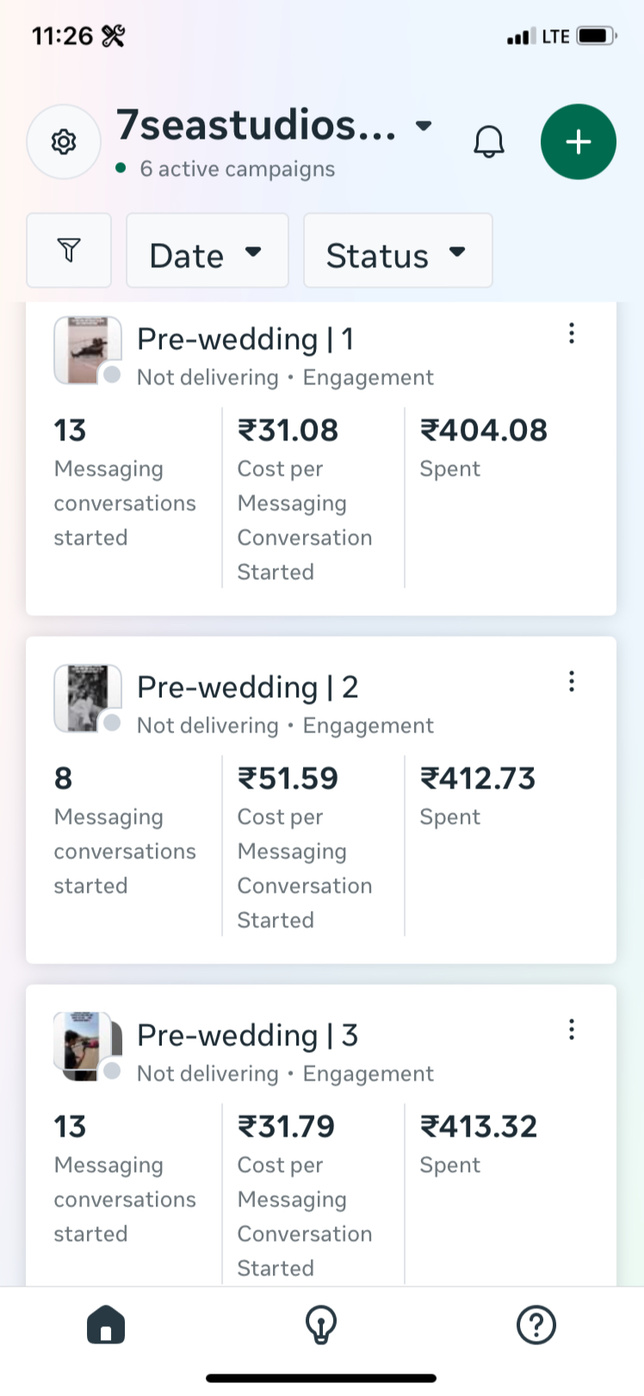Go to the Home tab

pos(106,1326)
